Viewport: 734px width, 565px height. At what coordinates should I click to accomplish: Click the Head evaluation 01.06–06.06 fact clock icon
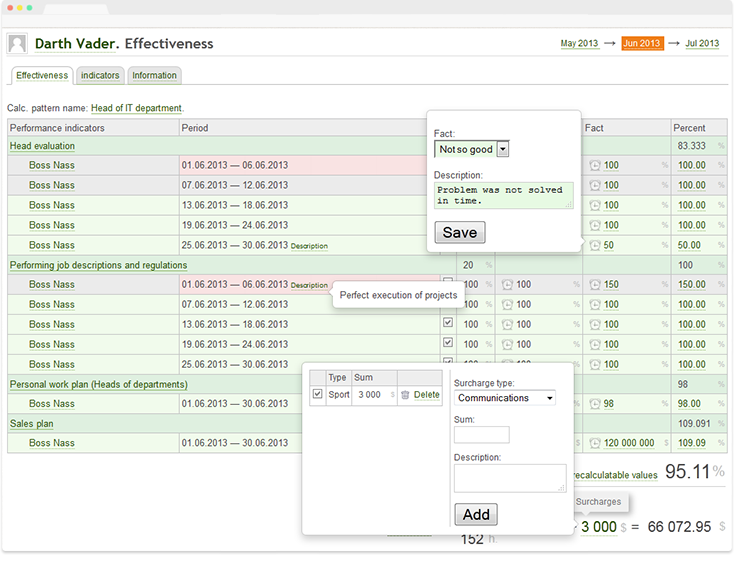click(596, 166)
